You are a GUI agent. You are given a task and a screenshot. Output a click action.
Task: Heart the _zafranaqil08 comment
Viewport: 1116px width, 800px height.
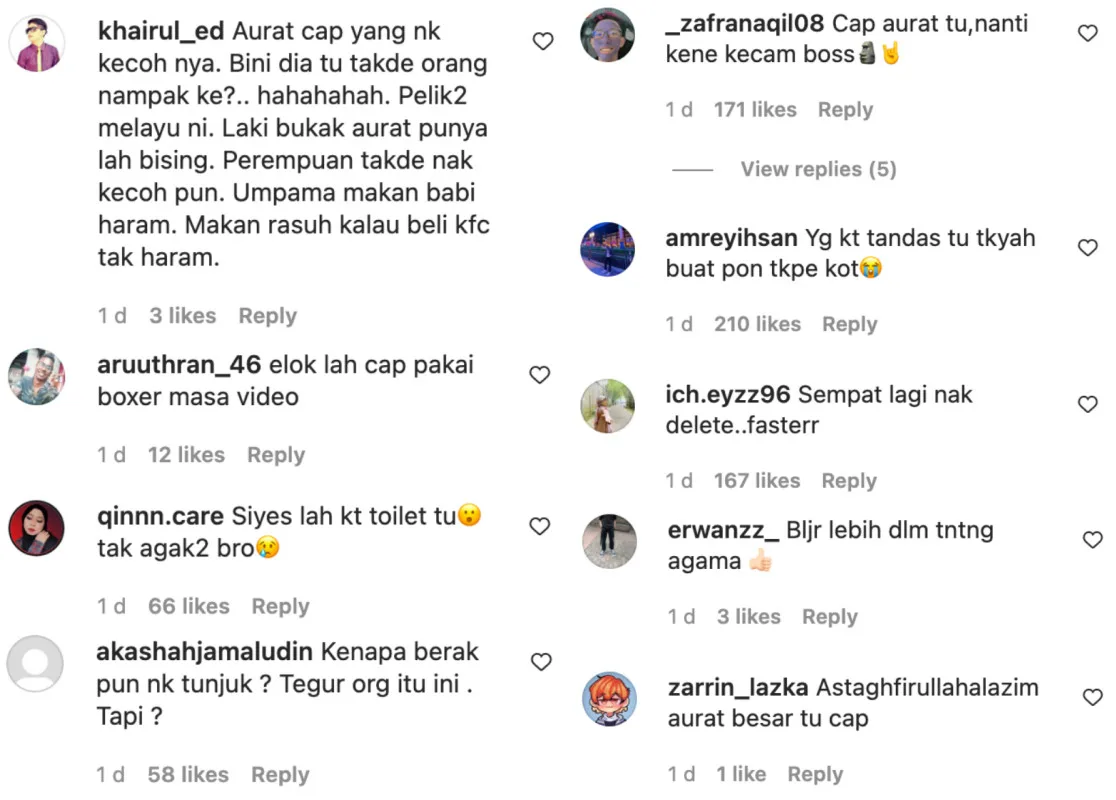pos(1088,33)
